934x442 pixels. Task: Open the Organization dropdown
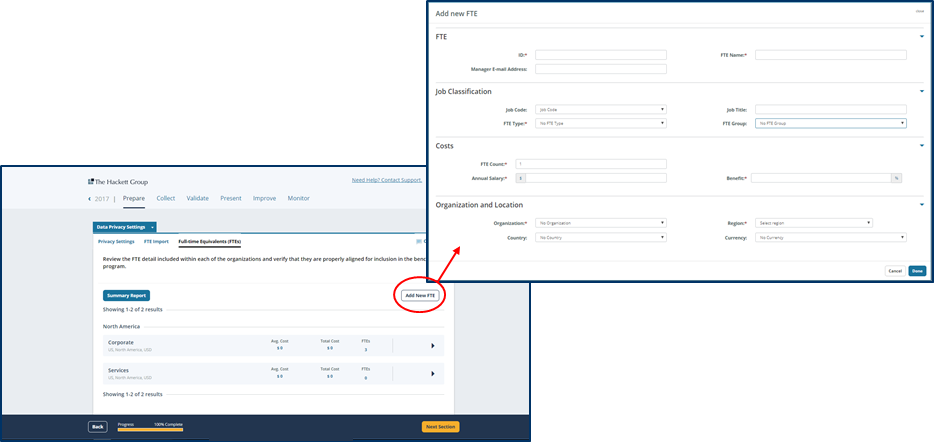600,223
